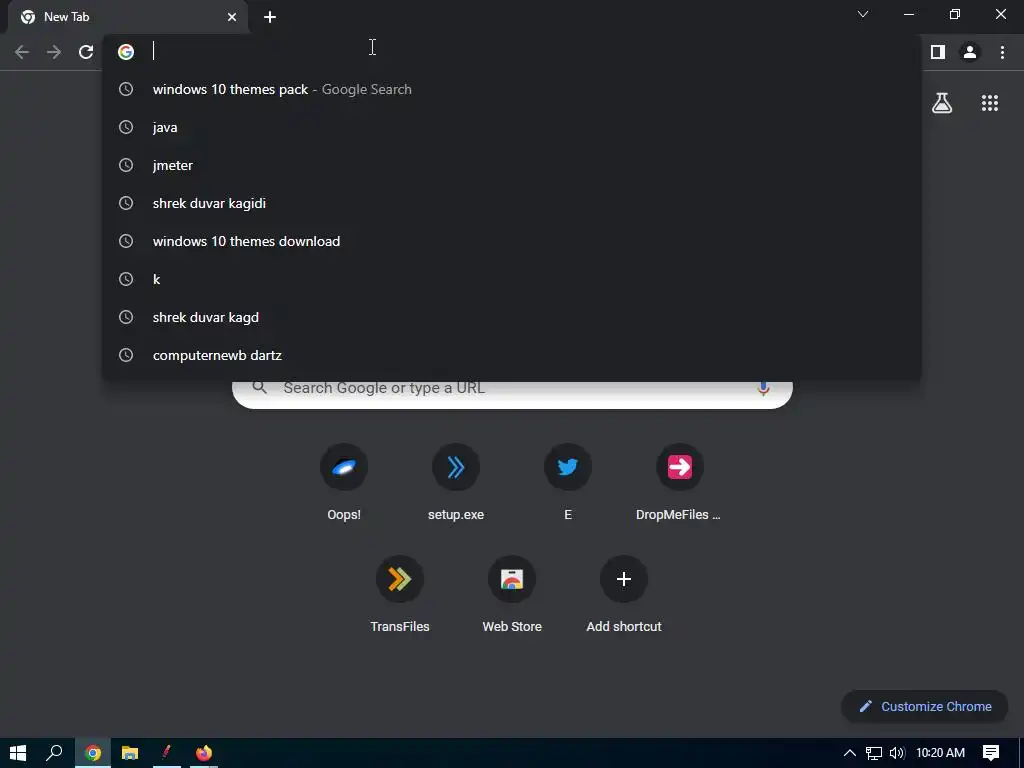This screenshot has height=768, width=1024.
Task: Open the Windows Start menu
Action: (x=18, y=753)
